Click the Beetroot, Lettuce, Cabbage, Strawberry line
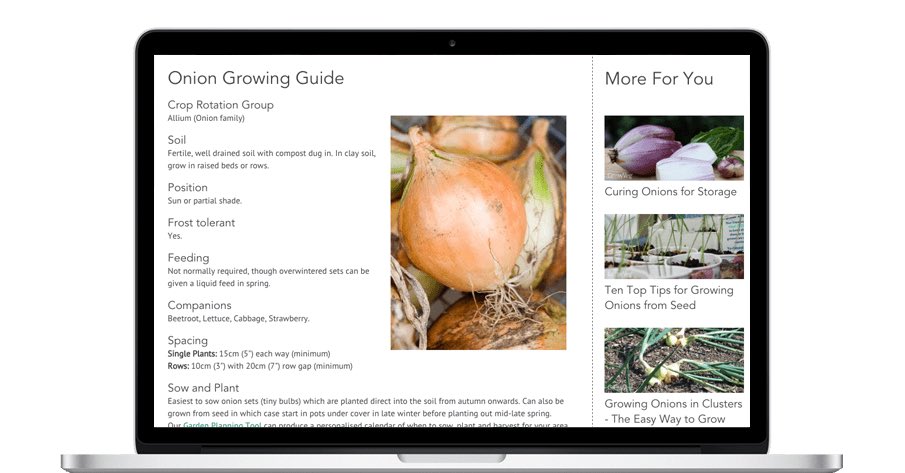Image resolution: width=905 pixels, height=473 pixels. 238,318
